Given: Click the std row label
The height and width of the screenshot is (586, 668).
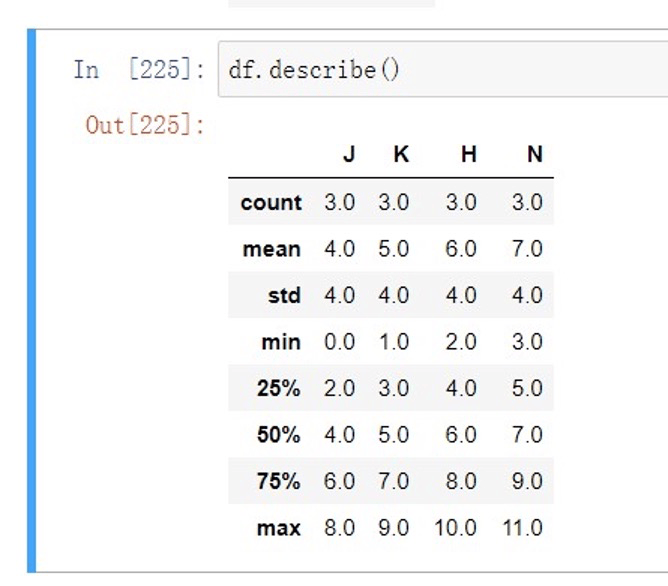Looking at the screenshot, I should (x=284, y=295).
